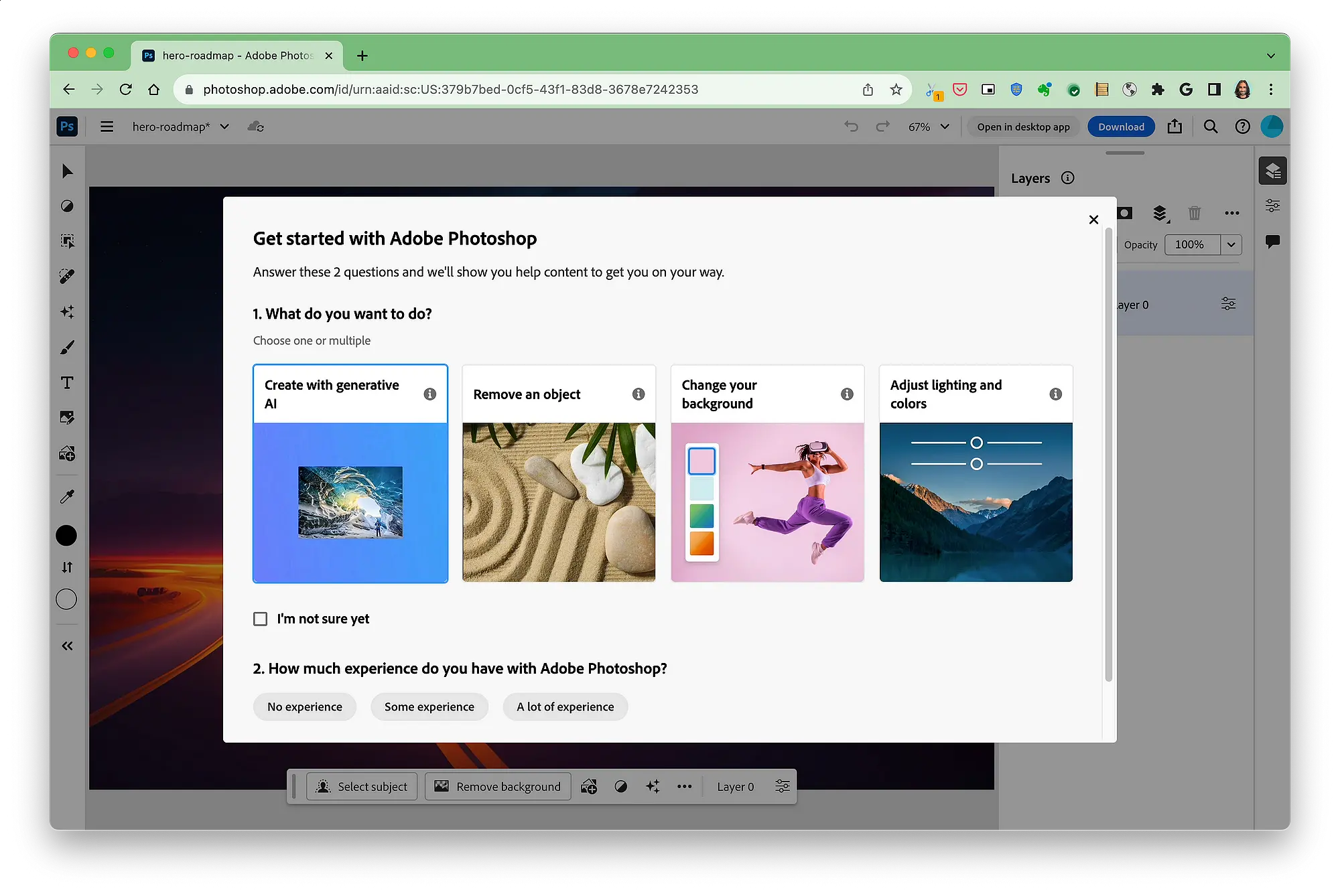Select the Brush tool
The height and width of the screenshot is (896, 1340).
tap(67, 348)
